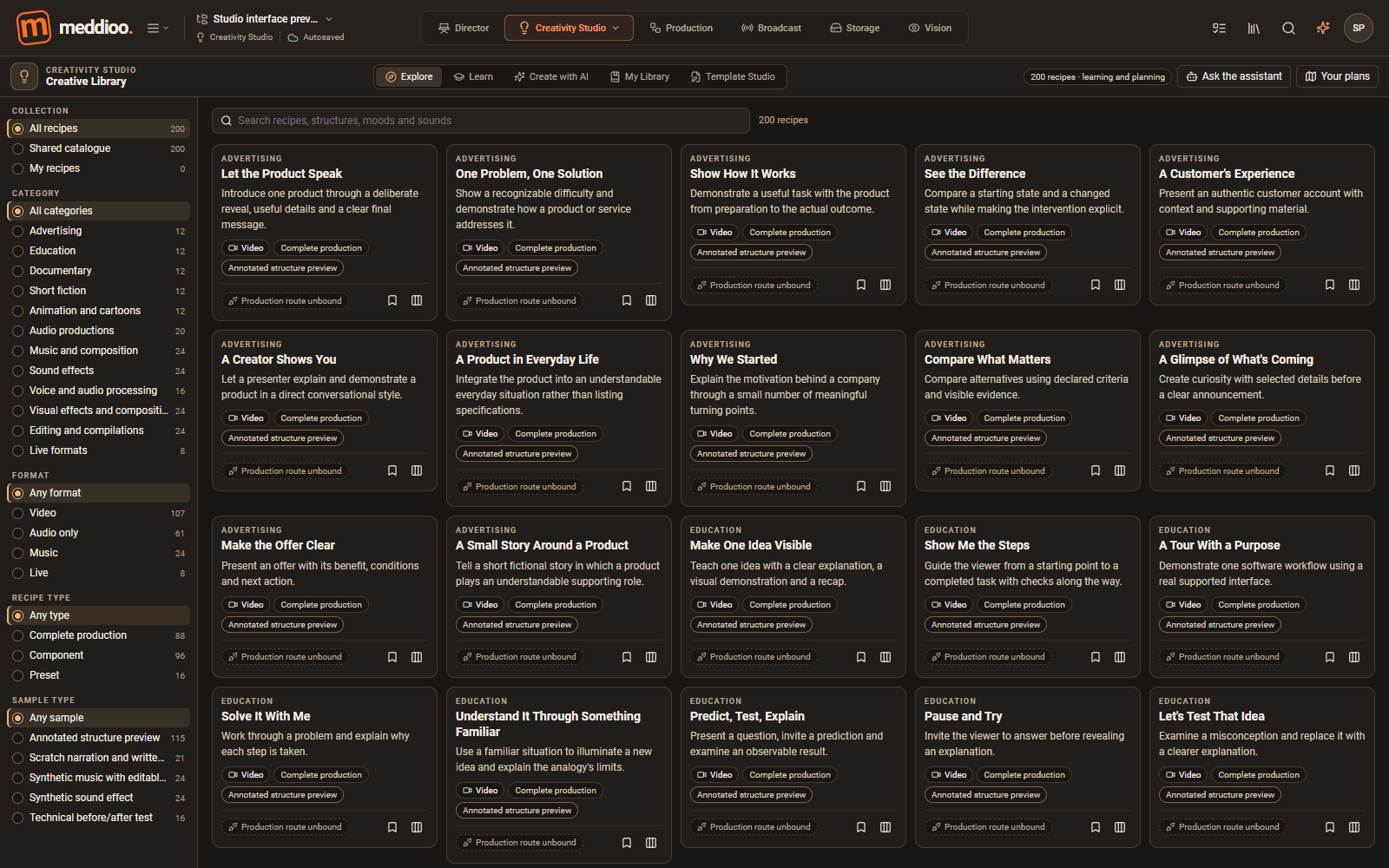Click Production route unbound on Compare What Matters
1389x868 pixels.
[x=987, y=470]
